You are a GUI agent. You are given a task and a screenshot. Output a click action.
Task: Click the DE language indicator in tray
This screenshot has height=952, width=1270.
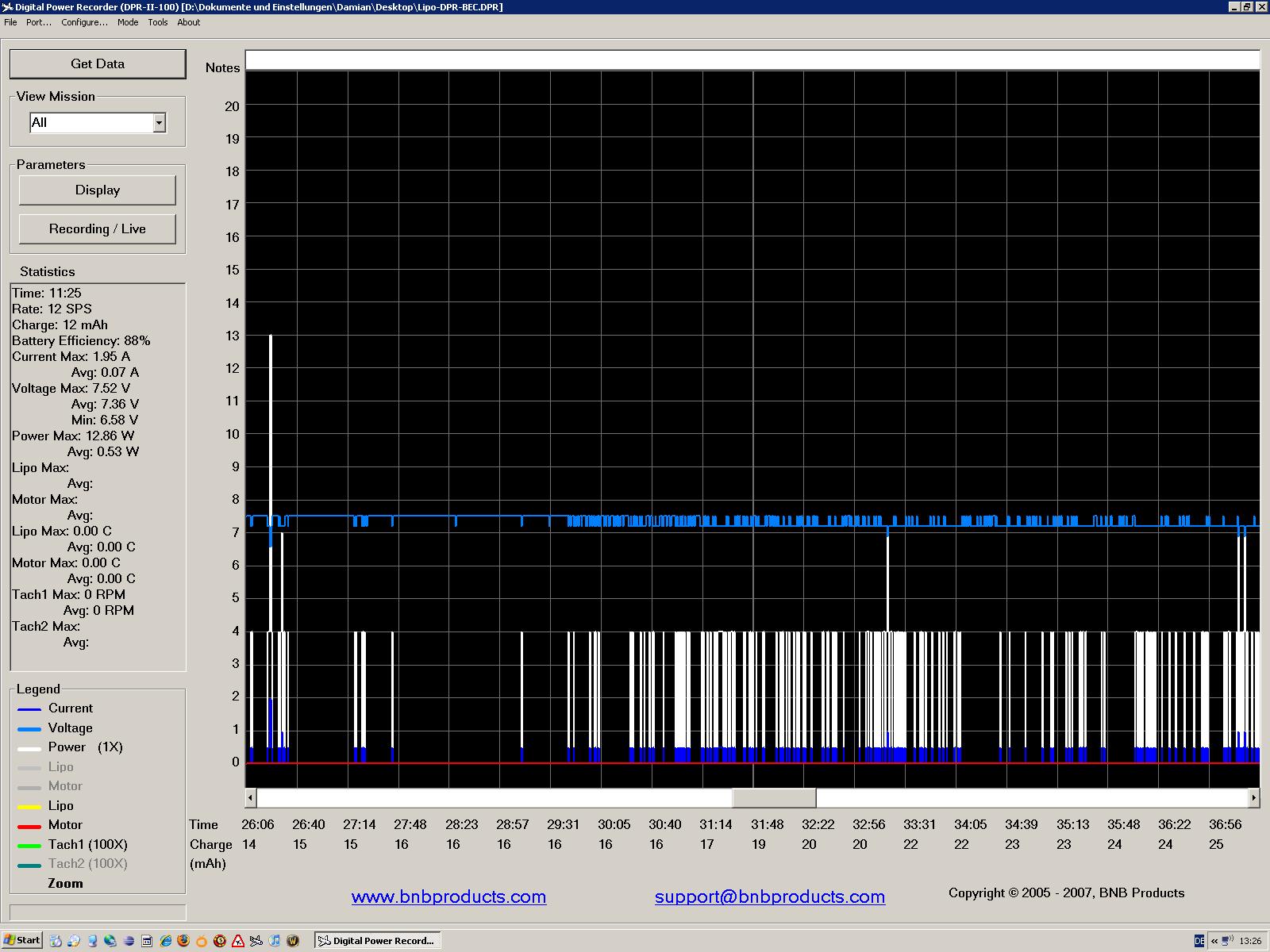point(1199,941)
